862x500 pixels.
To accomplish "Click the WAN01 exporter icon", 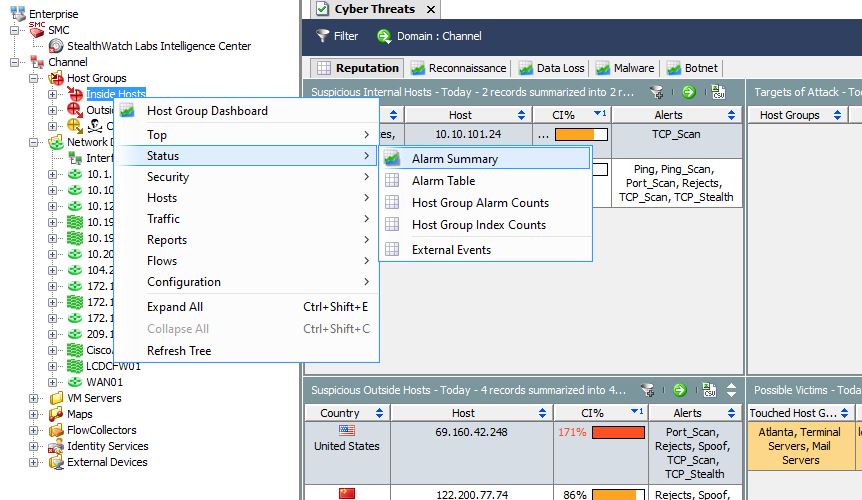I will pyautogui.click(x=75, y=381).
